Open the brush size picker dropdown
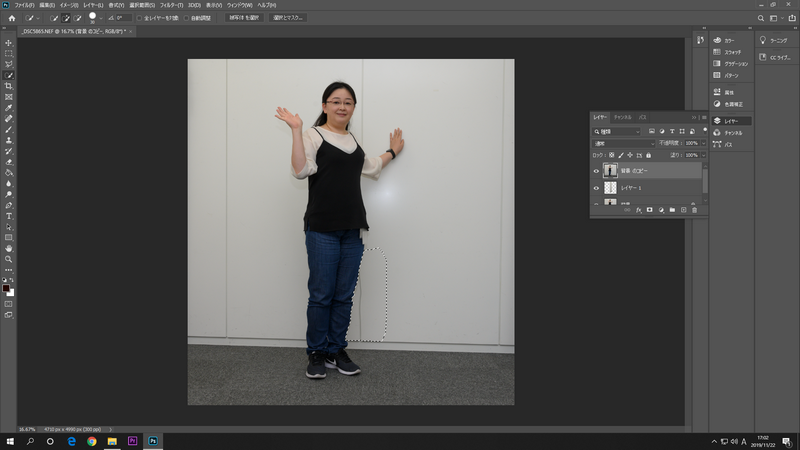The image size is (800, 450). [101, 18]
